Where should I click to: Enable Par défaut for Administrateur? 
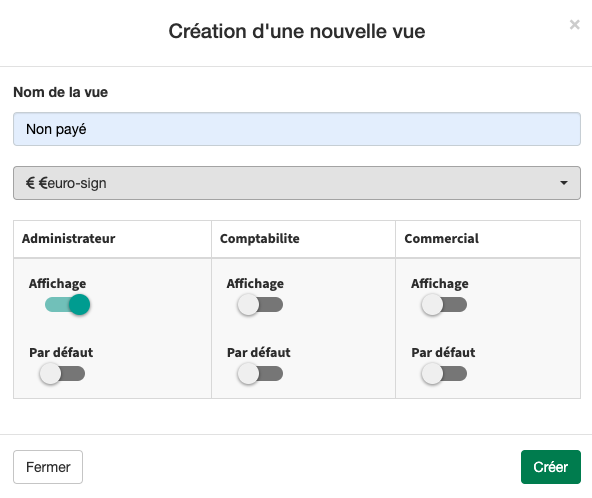62,373
